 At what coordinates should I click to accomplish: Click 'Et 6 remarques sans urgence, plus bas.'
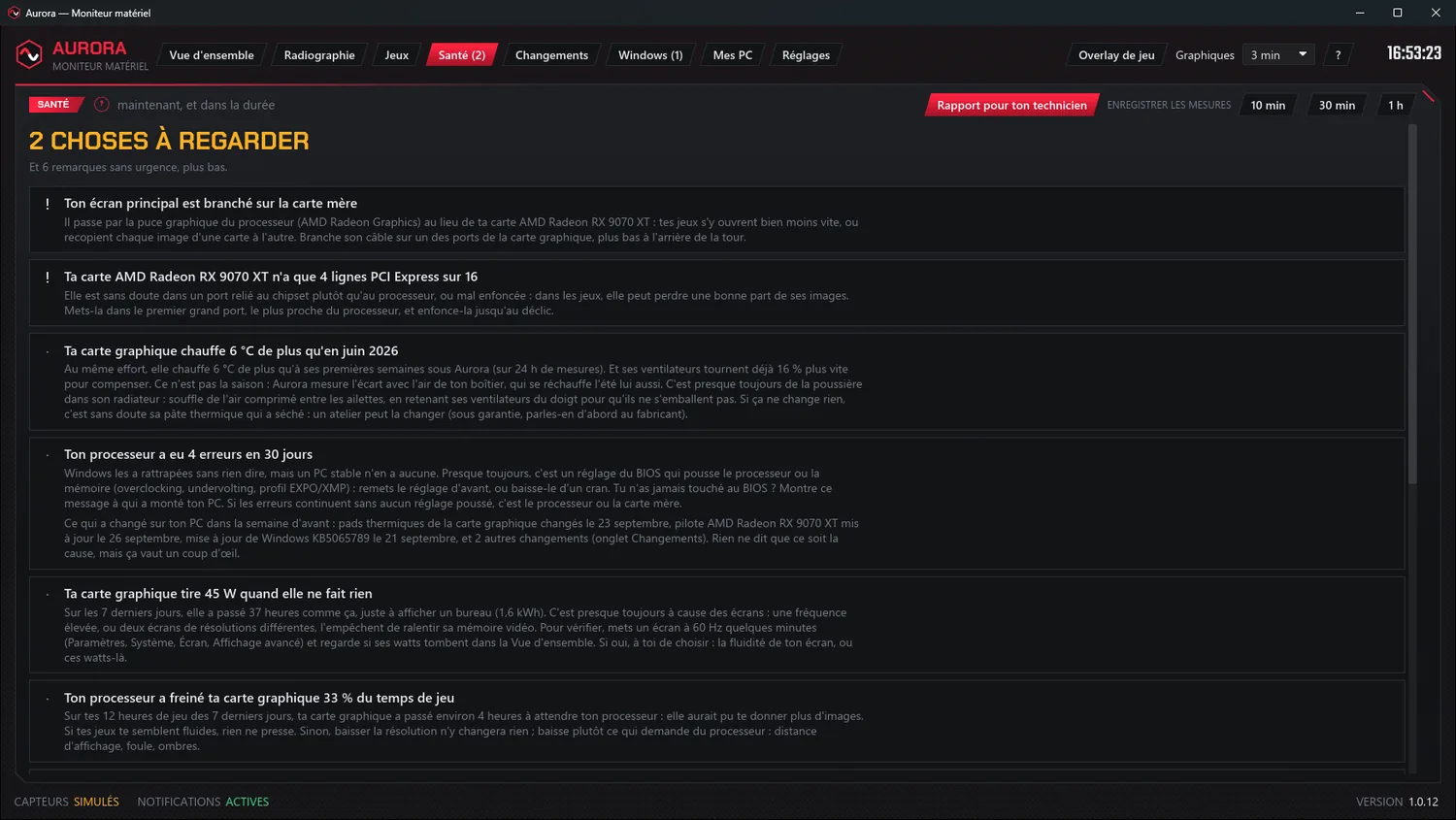[128, 167]
